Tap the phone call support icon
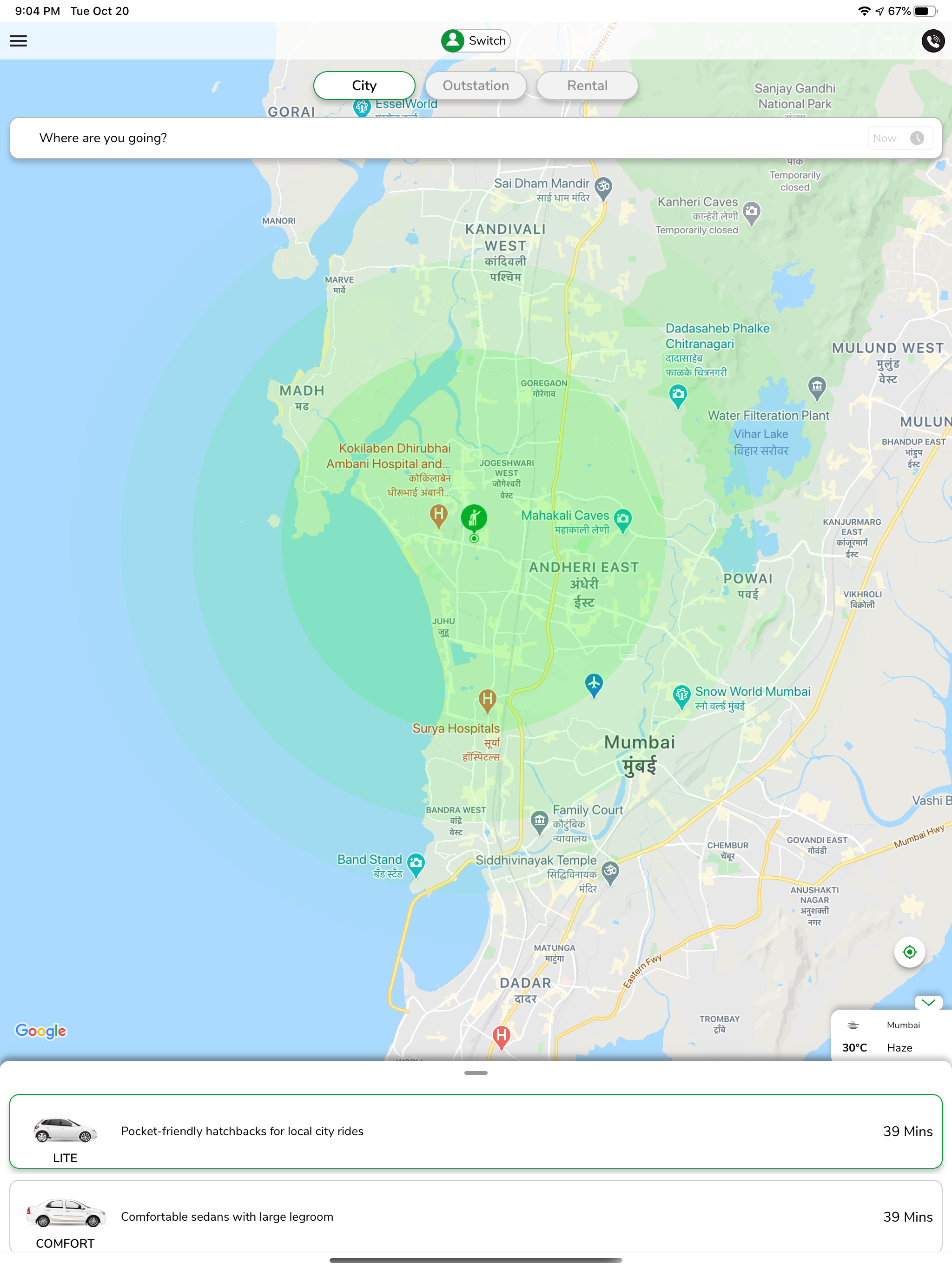Screen dimensions: 952x1270 click(932, 41)
